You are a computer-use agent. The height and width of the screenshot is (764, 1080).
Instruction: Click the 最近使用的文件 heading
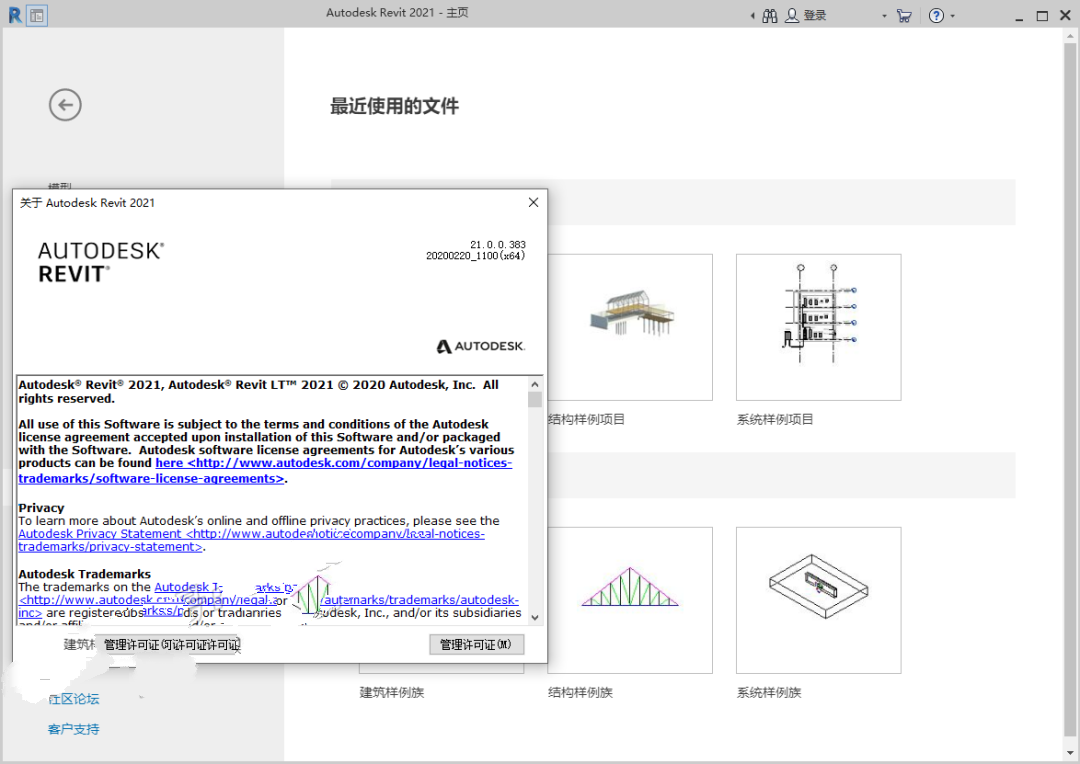pos(395,106)
